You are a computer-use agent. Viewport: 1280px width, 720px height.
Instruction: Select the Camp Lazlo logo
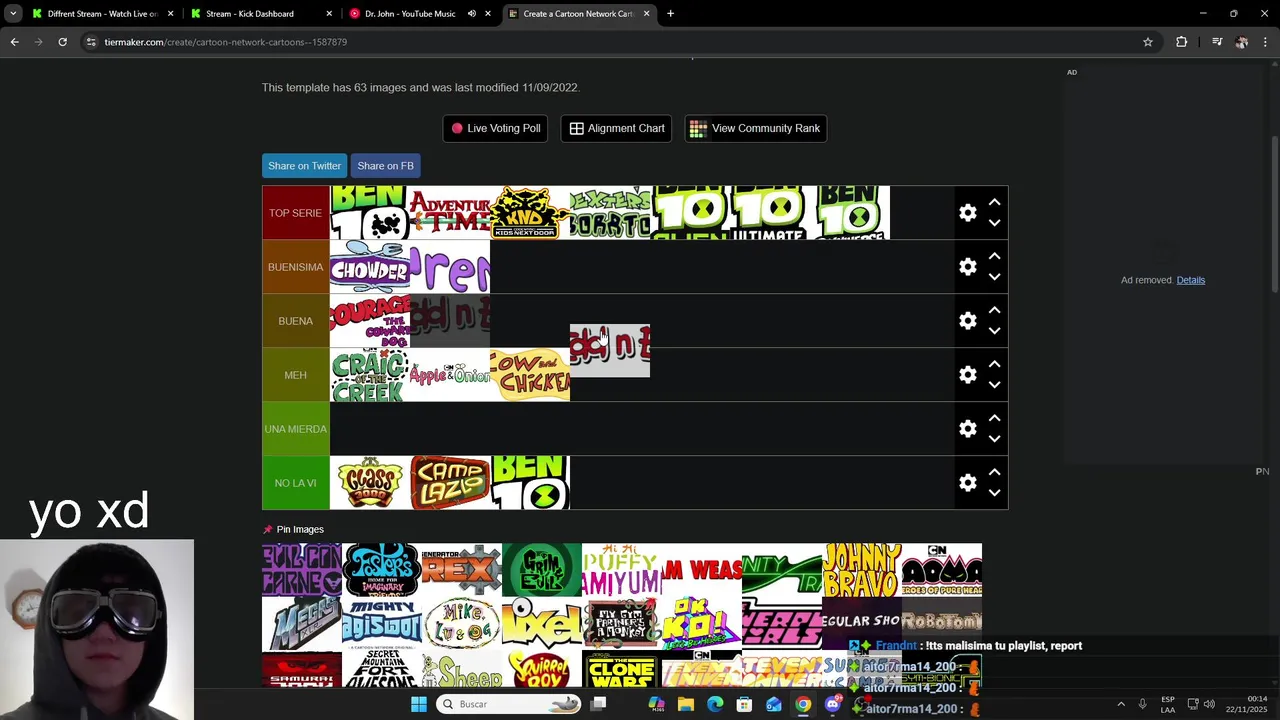(450, 483)
